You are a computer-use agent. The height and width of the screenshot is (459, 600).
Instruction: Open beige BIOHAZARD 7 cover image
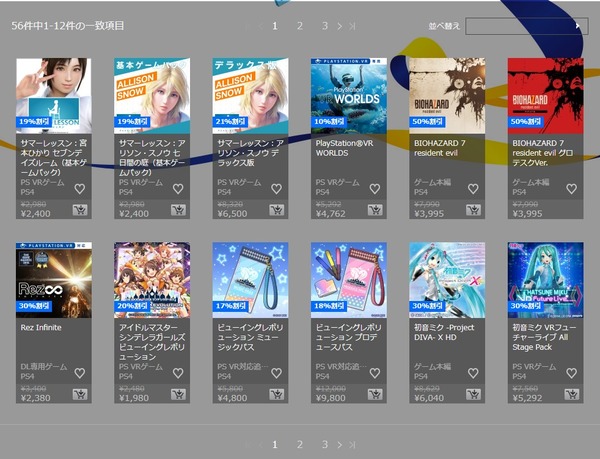pyautogui.click(x=447, y=96)
